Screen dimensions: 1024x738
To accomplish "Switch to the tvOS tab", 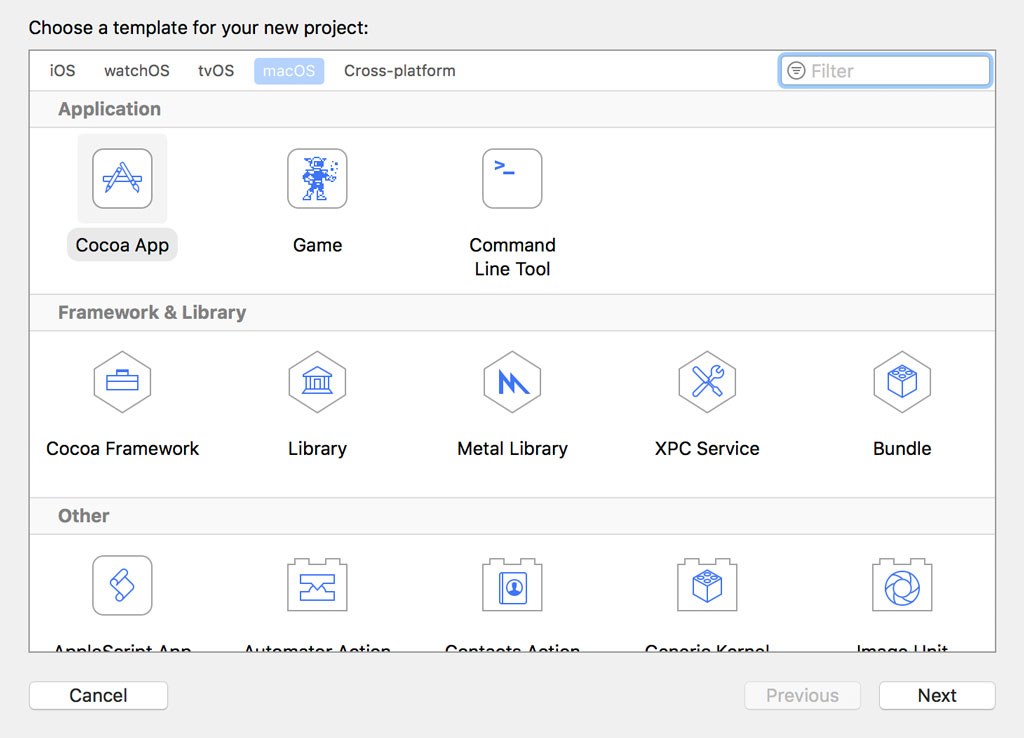I will click(x=215, y=71).
